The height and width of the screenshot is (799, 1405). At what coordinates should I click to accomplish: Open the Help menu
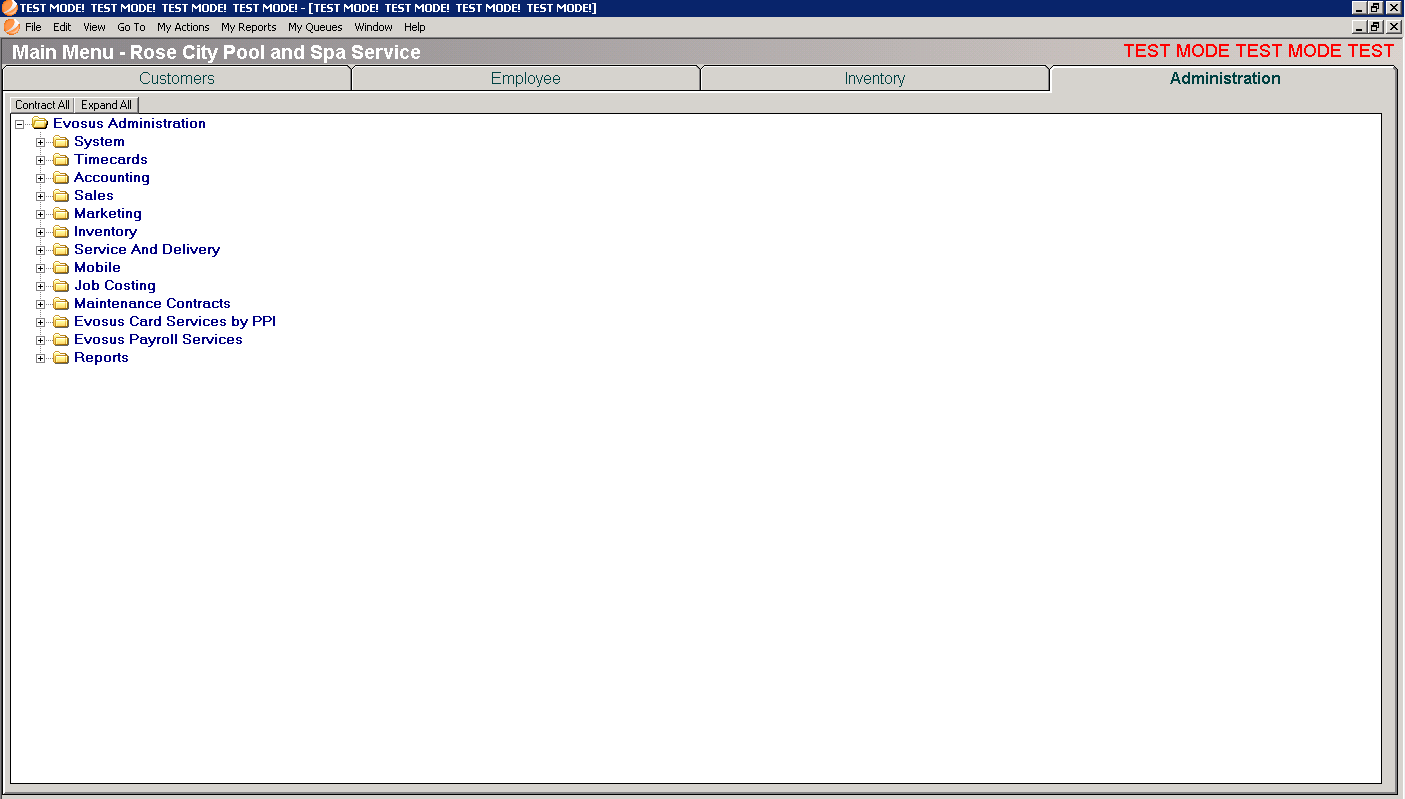coord(415,27)
